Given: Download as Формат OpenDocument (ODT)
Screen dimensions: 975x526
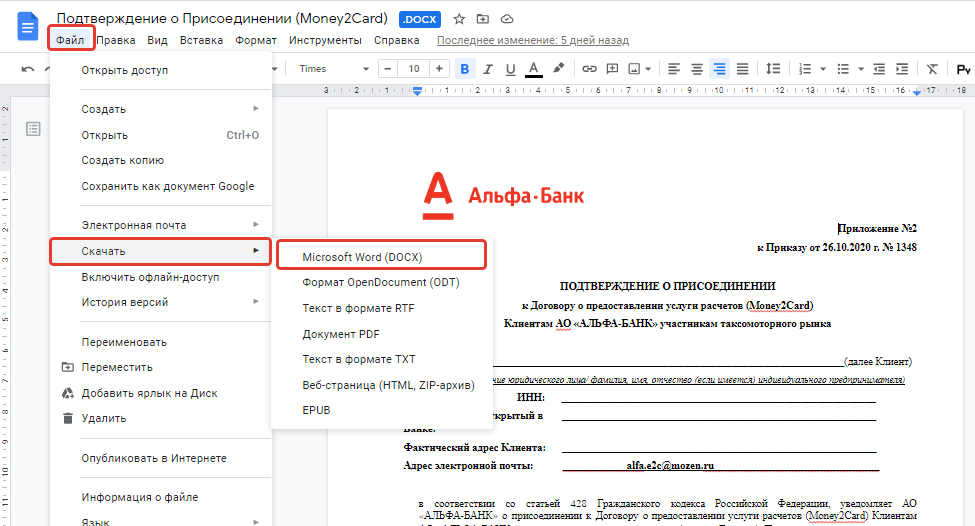Looking at the screenshot, I should [x=381, y=282].
